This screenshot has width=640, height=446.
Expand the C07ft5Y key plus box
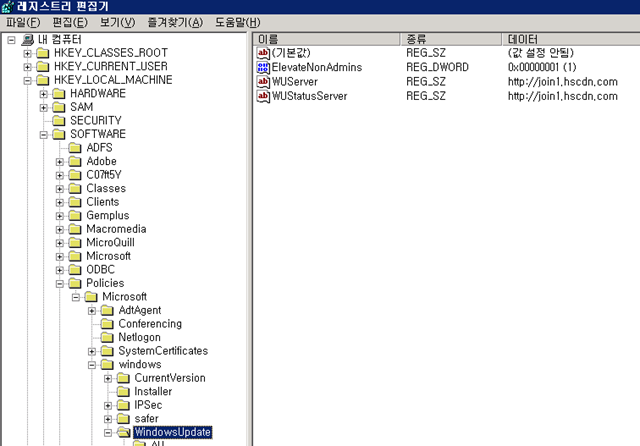[60, 175]
